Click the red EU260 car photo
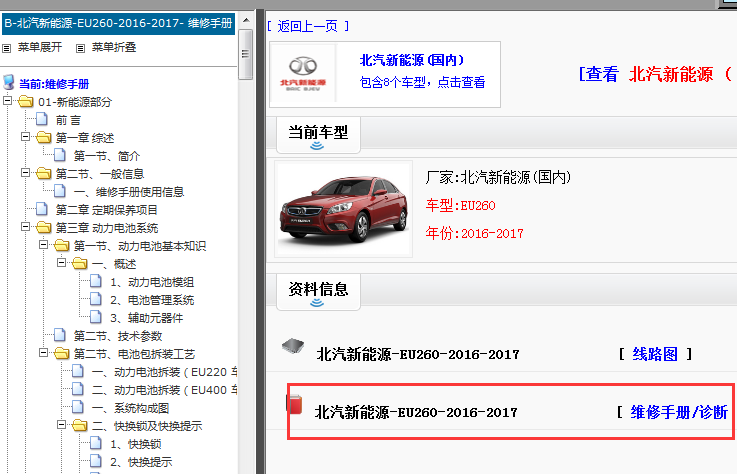737x474 pixels. 344,209
